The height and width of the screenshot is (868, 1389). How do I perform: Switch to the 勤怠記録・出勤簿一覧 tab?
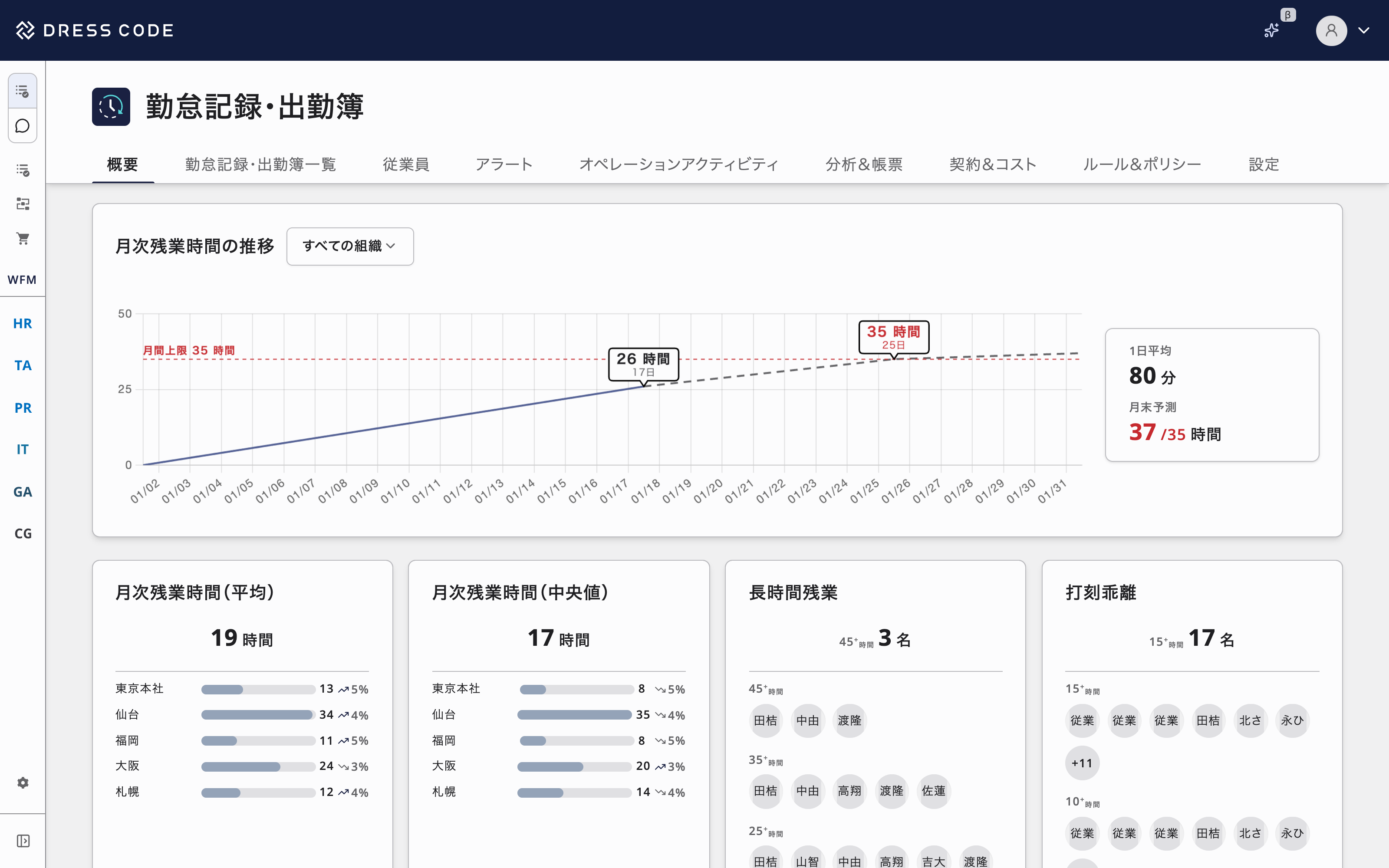coord(260,165)
